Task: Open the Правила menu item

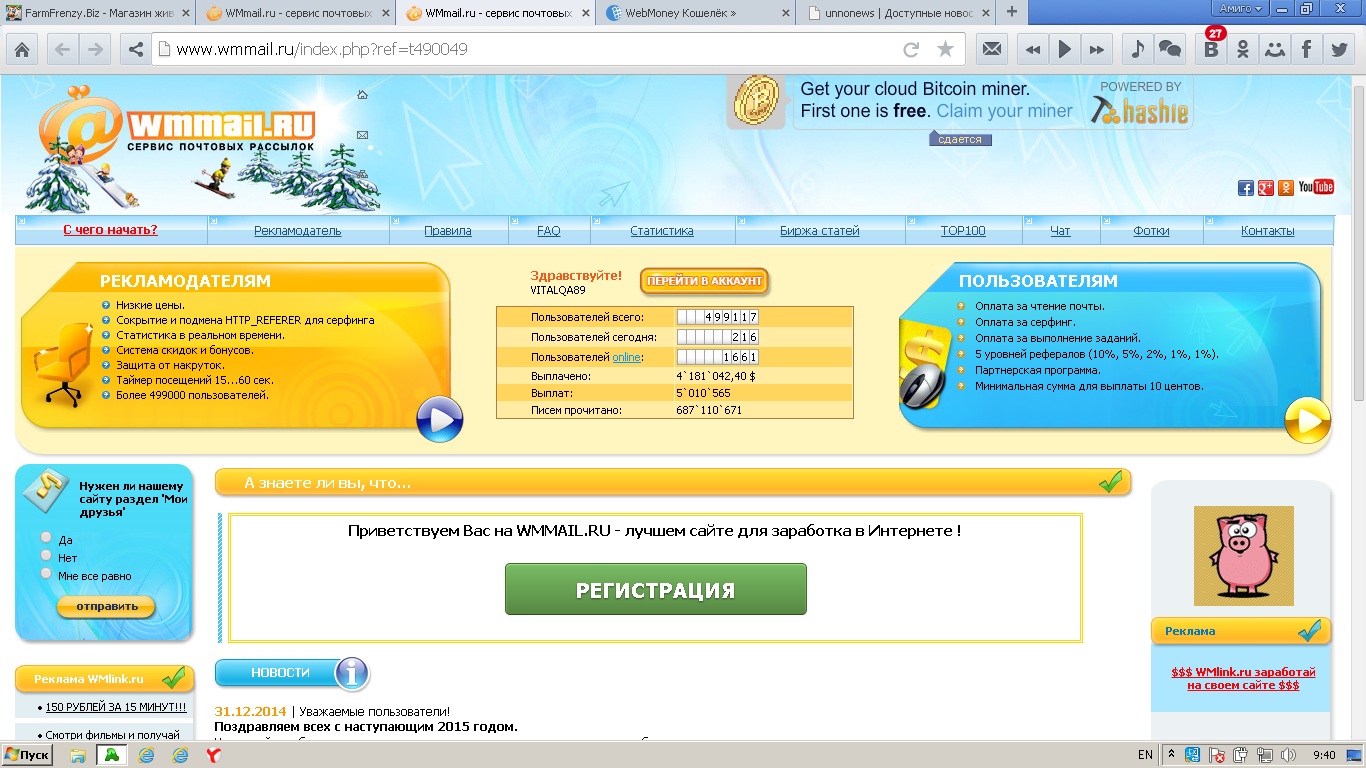Action: [447, 231]
